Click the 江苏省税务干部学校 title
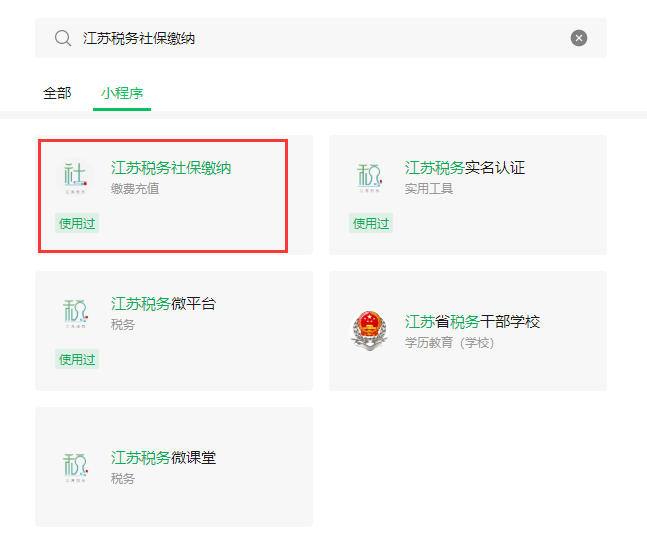 pyautogui.click(x=472, y=322)
